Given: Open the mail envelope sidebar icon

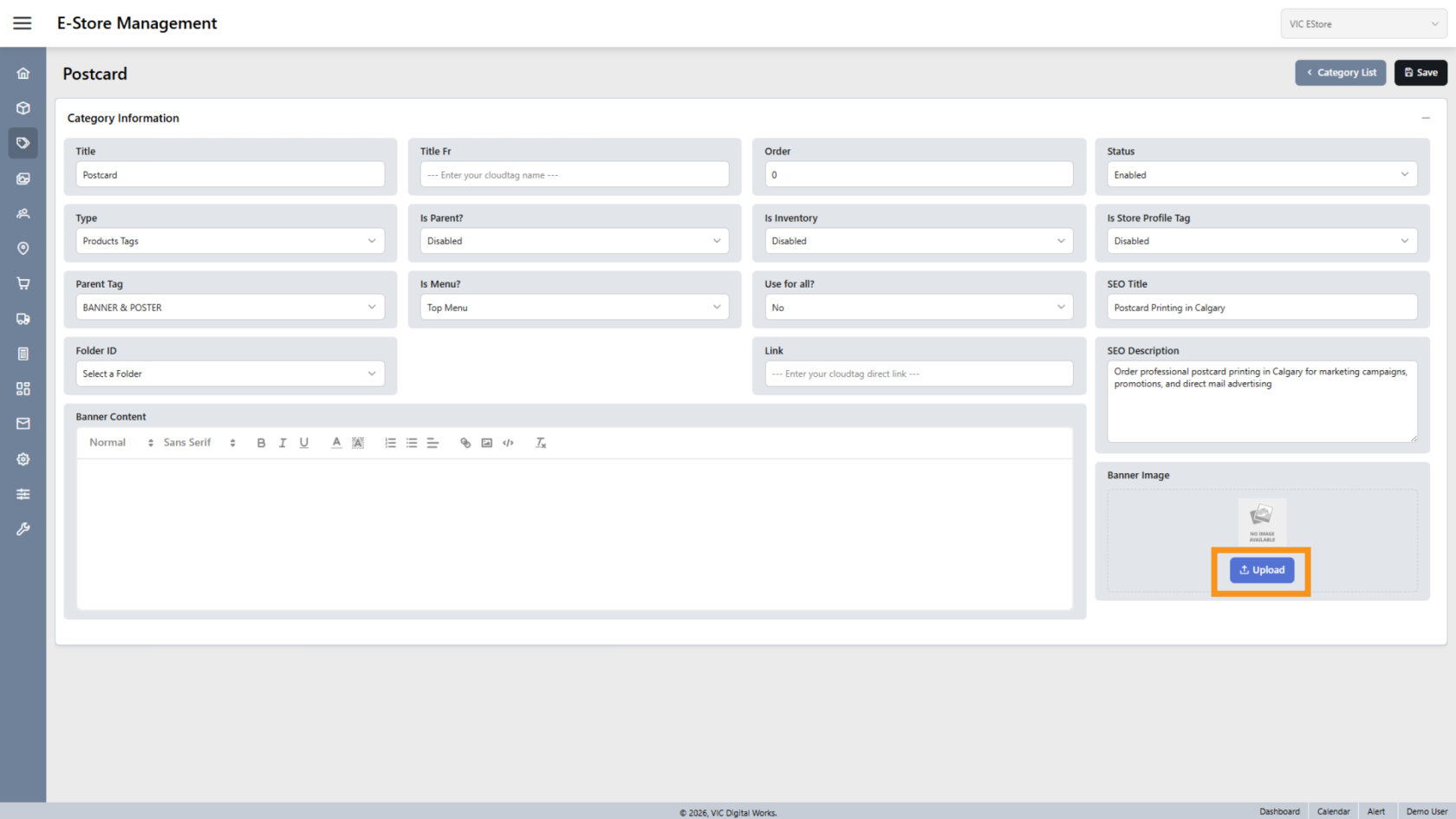Looking at the screenshot, I should (23, 424).
